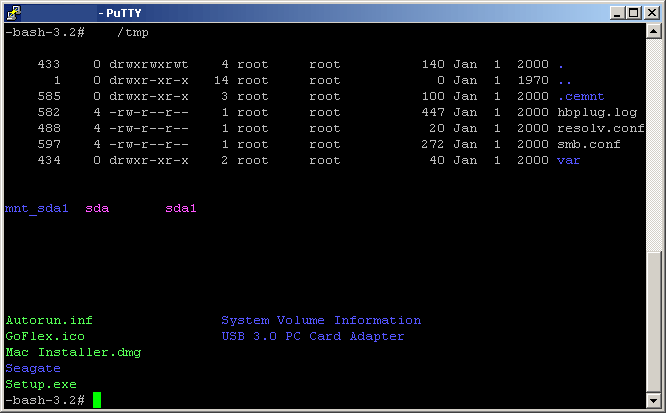Screen dimensions: 666x413
Task: Click the magenta sda1 device entry
Action: (181, 209)
